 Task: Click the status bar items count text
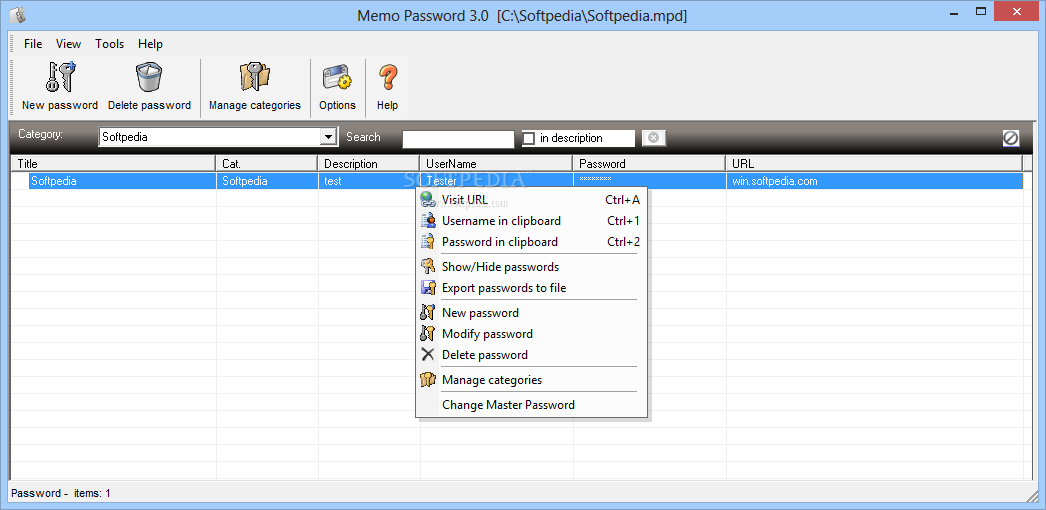[x=92, y=493]
